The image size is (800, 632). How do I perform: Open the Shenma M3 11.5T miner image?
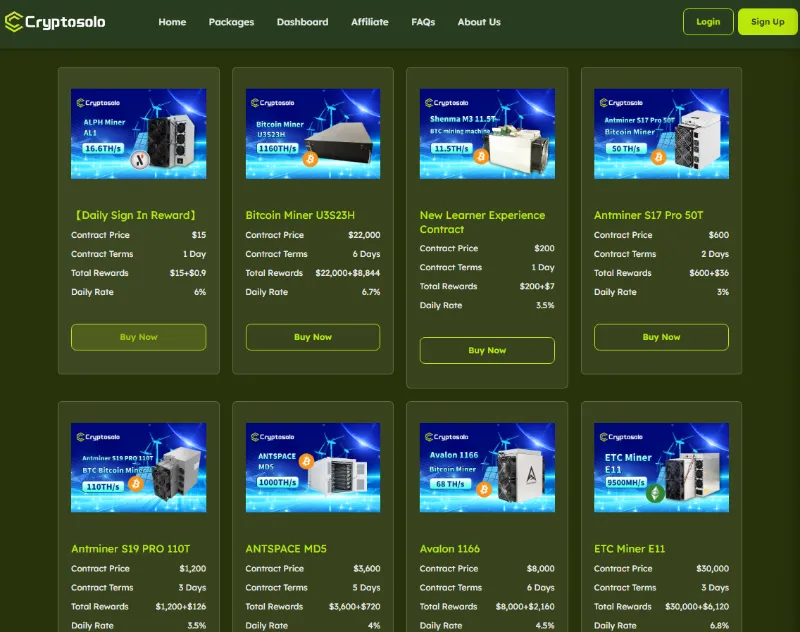(x=487, y=134)
